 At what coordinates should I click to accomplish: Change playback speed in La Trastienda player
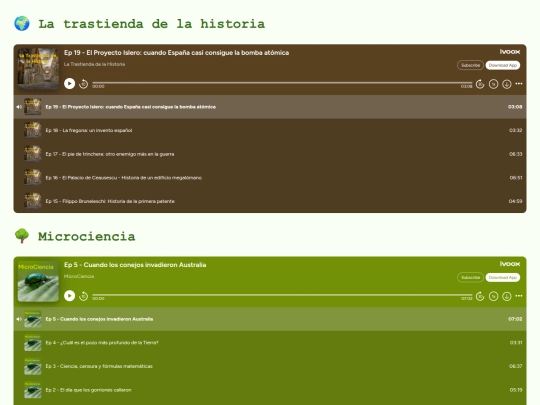point(494,84)
